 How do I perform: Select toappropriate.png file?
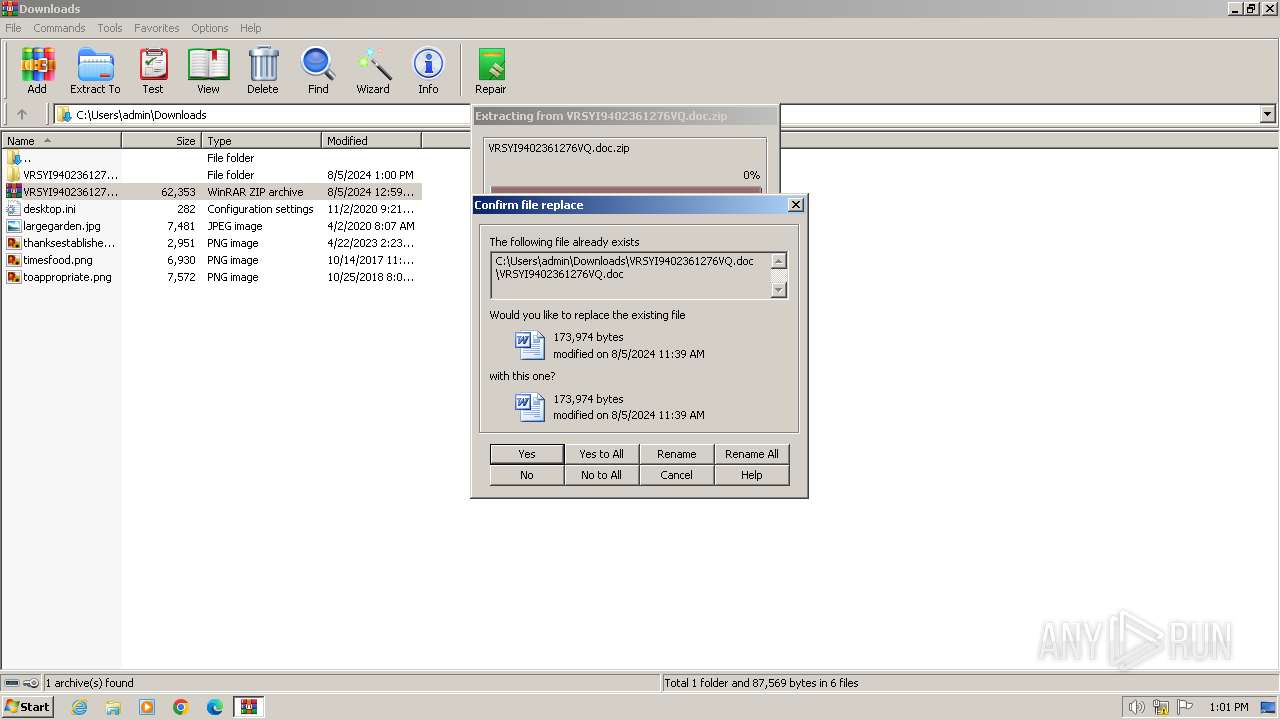tap(211, 277)
